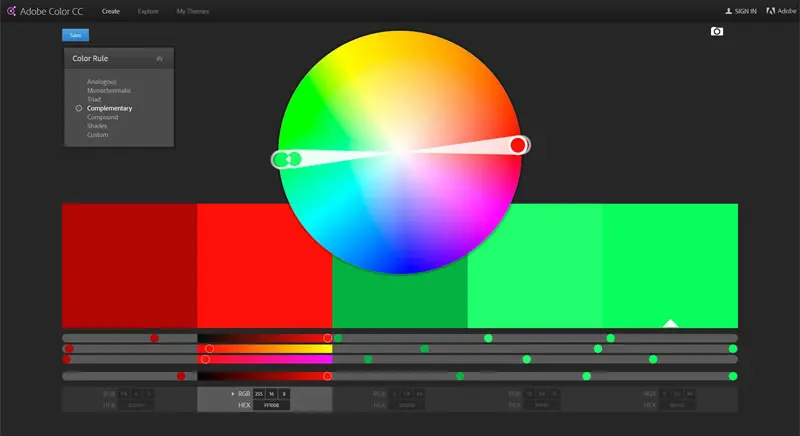Viewport: 800px width, 436px height.
Task: Choose the Custom color rule option
Action: click(x=97, y=135)
